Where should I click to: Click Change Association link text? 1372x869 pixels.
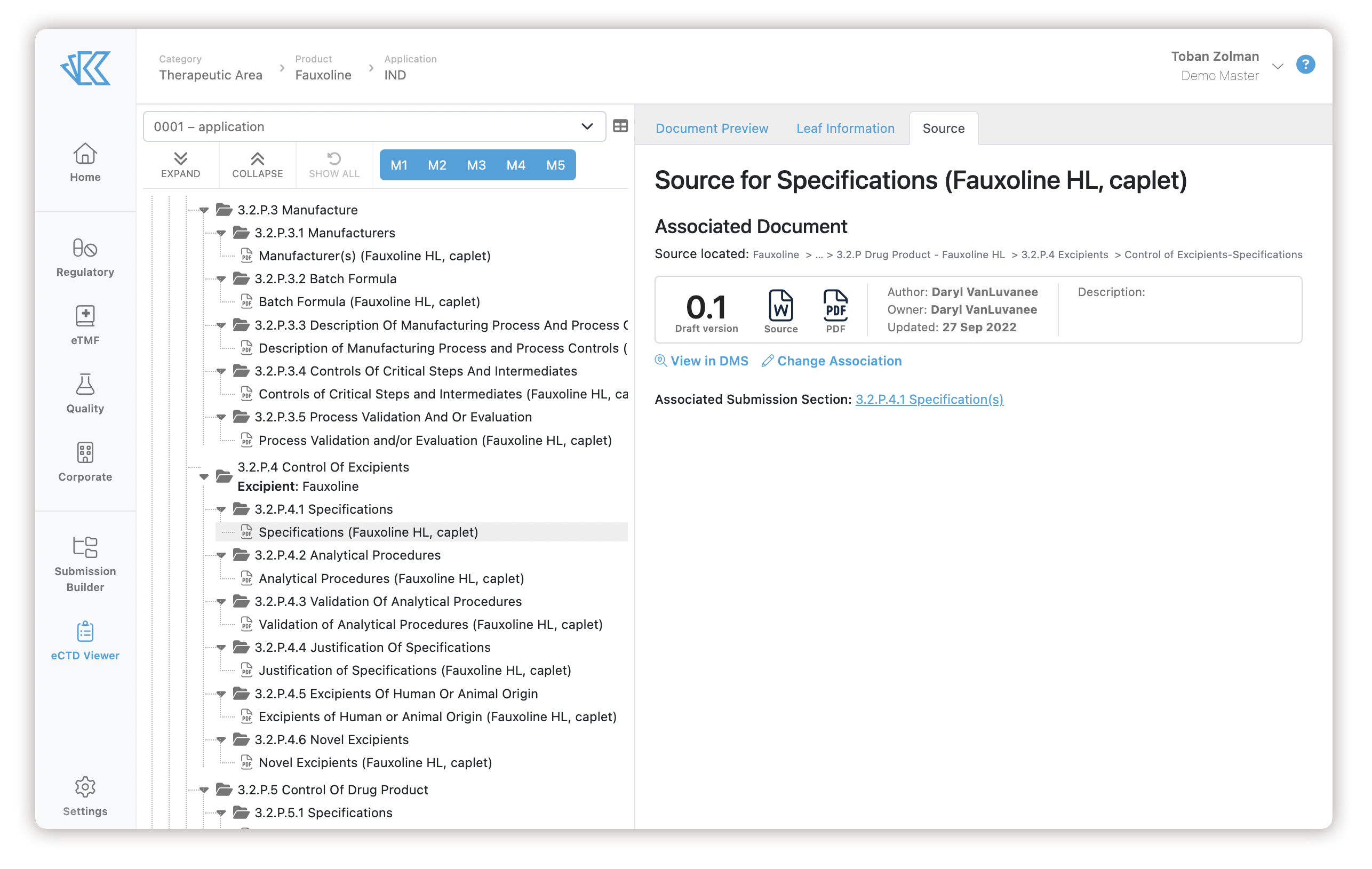(x=839, y=361)
